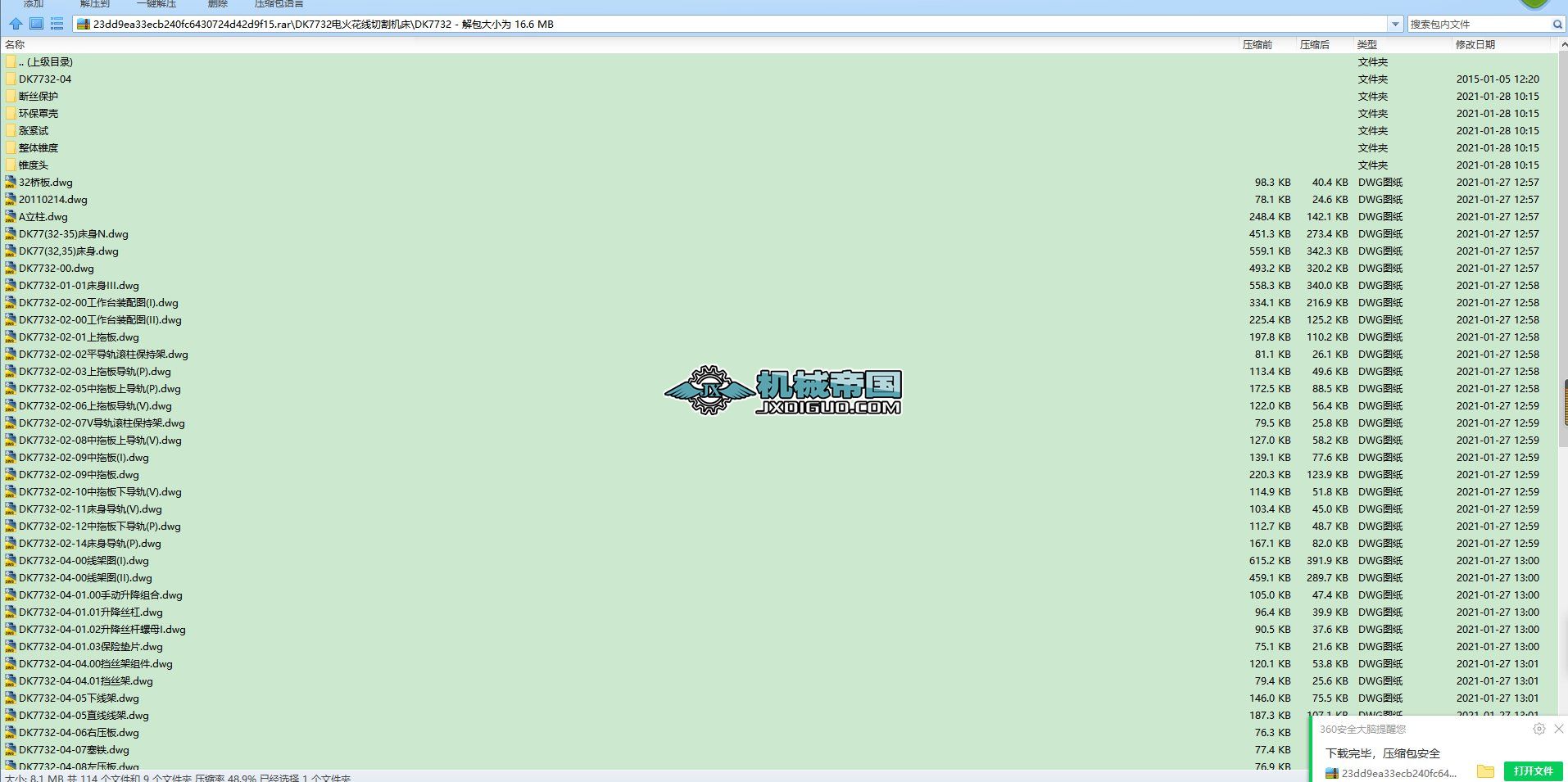Image resolution: width=1568 pixels, height=782 pixels.
Task: Click the 打开文件 button
Action: (x=1533, y=771)
